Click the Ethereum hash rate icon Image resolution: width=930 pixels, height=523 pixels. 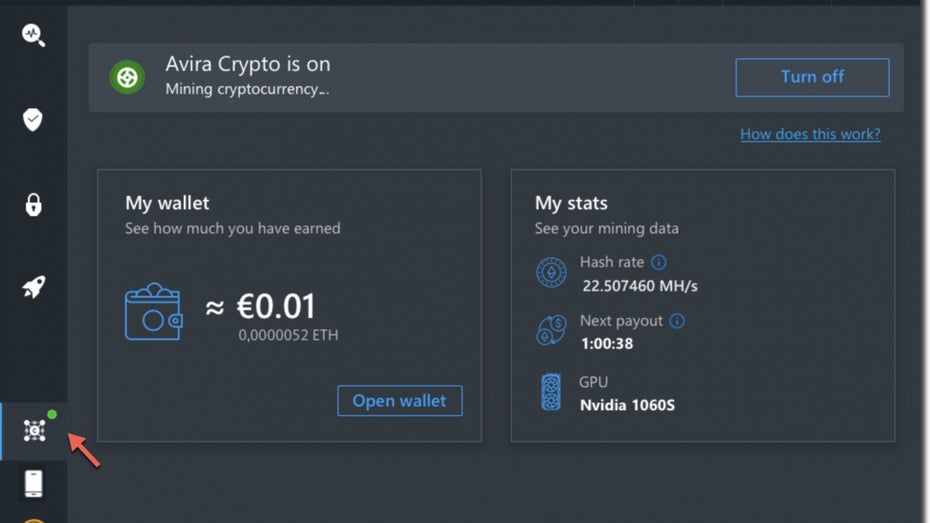coord(551,272)
